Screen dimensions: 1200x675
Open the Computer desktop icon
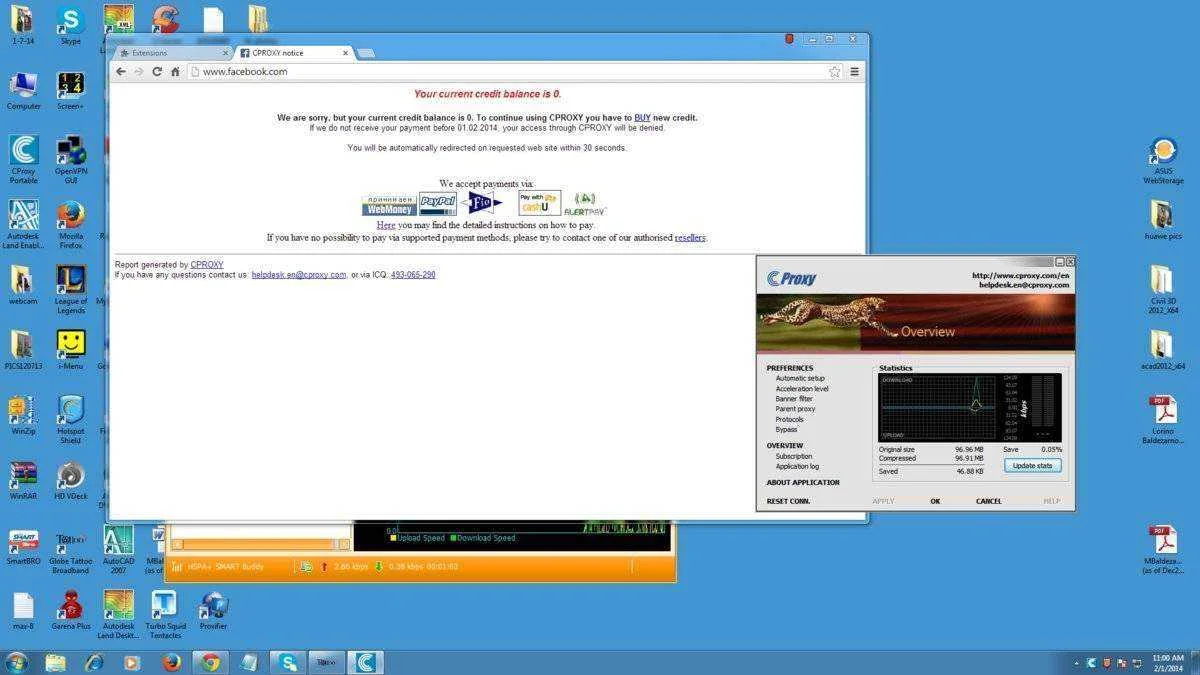[23, 91]
